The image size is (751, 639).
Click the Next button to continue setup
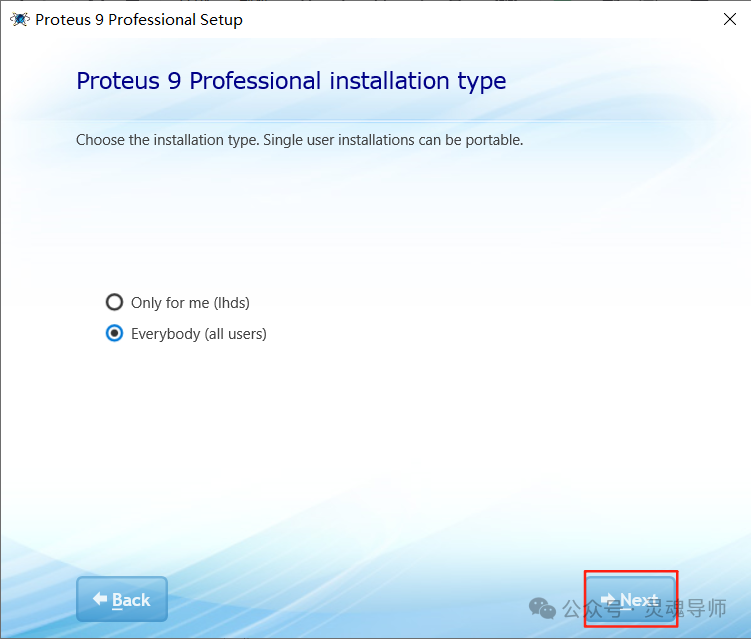click(630, 599)
